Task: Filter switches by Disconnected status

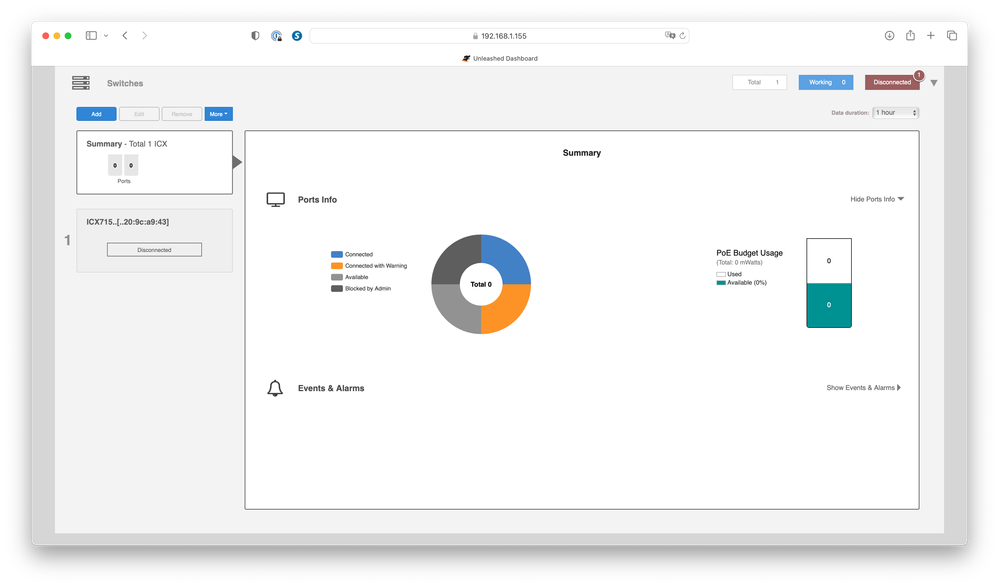Action: tap(892, 82)
